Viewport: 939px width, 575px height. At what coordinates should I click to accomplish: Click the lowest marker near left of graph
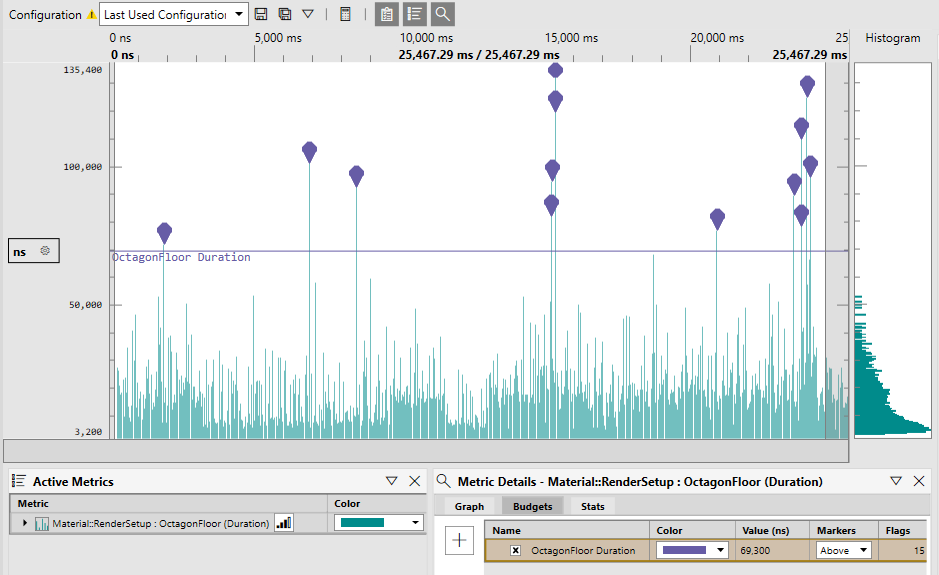point(165,232)
